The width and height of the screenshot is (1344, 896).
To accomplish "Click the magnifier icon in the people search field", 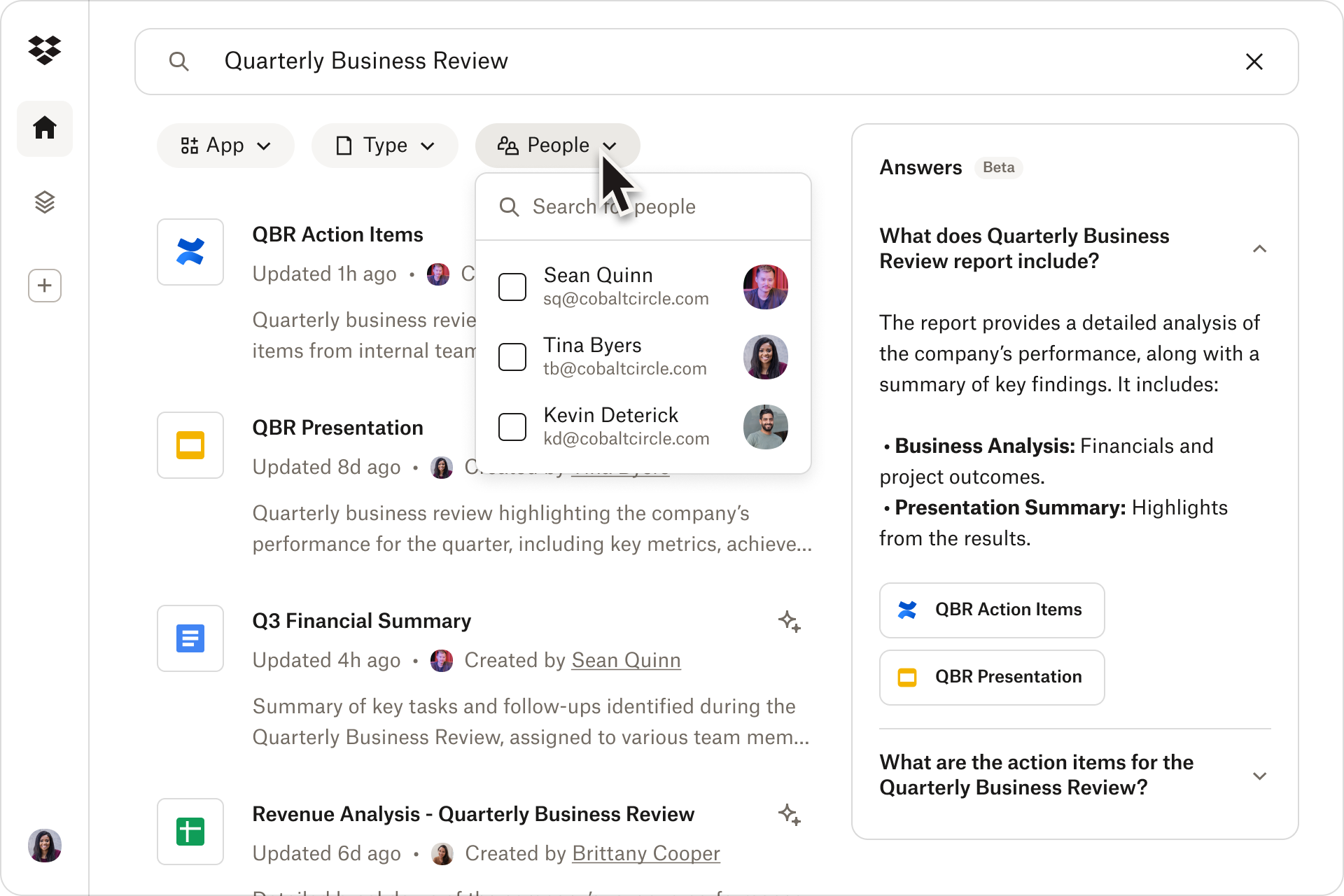I will (x=509, y=206).
